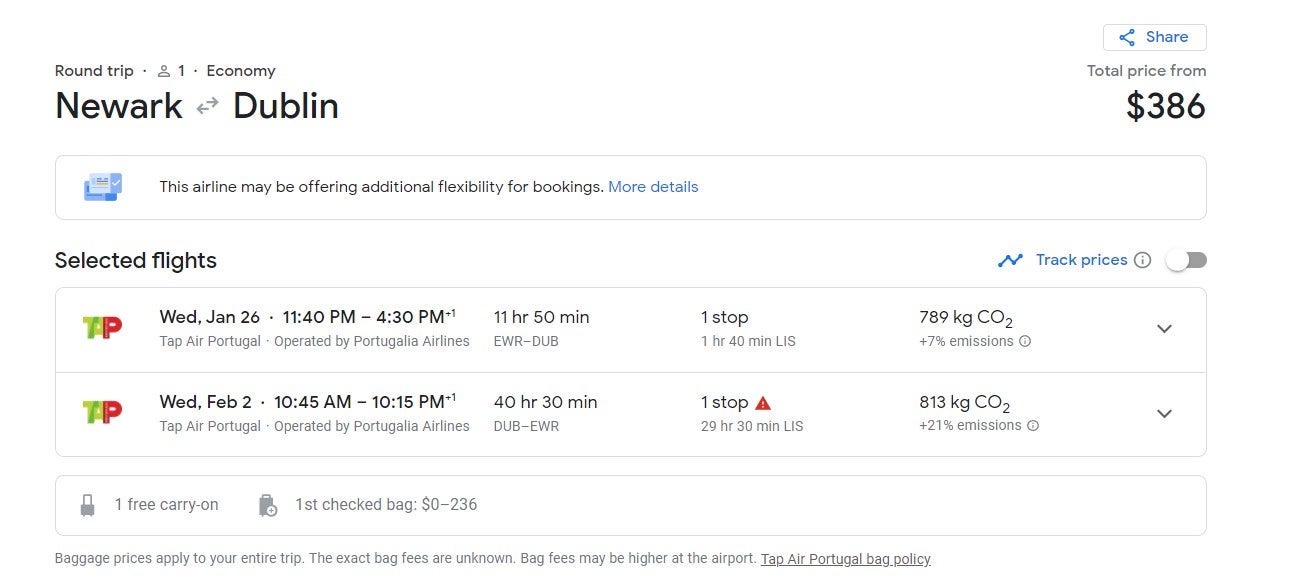
Task: Click the info icon beside +21% emissions
Action: 1033,425
